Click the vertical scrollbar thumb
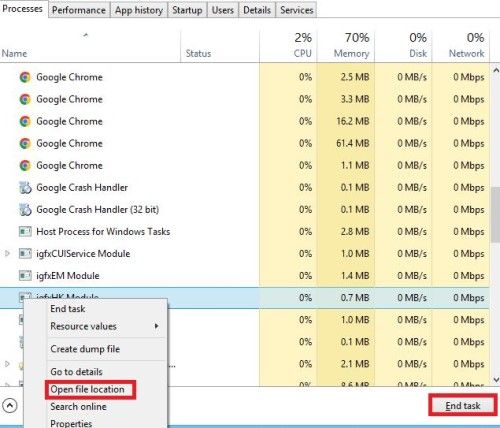Viewport: 500px width, 428px height. point(496,215)
